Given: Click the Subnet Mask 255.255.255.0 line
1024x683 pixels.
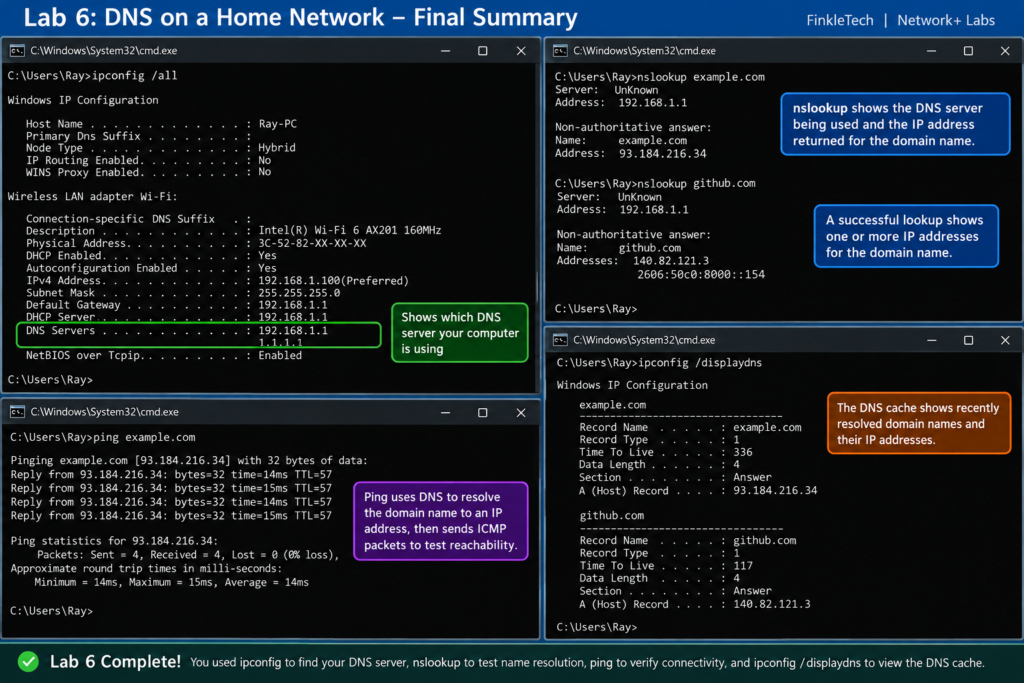Looking at the screenshot, I should pyautogui.click(x=183, y=293).
